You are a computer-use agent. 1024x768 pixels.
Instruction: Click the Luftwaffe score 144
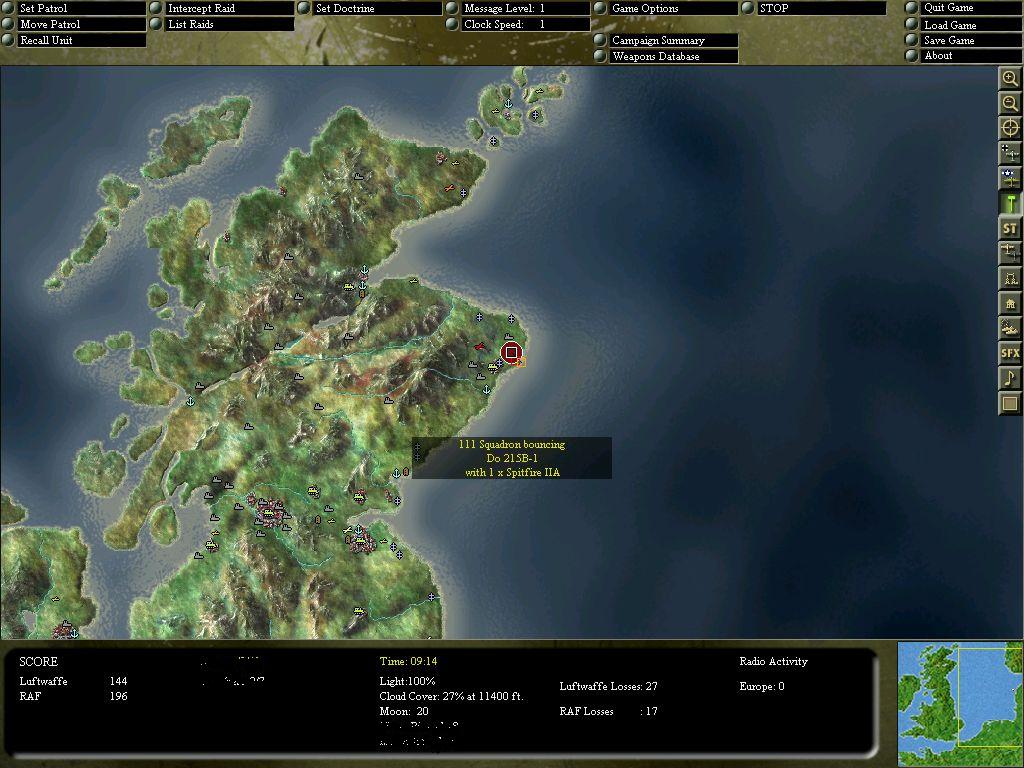(x=118, y=681)
